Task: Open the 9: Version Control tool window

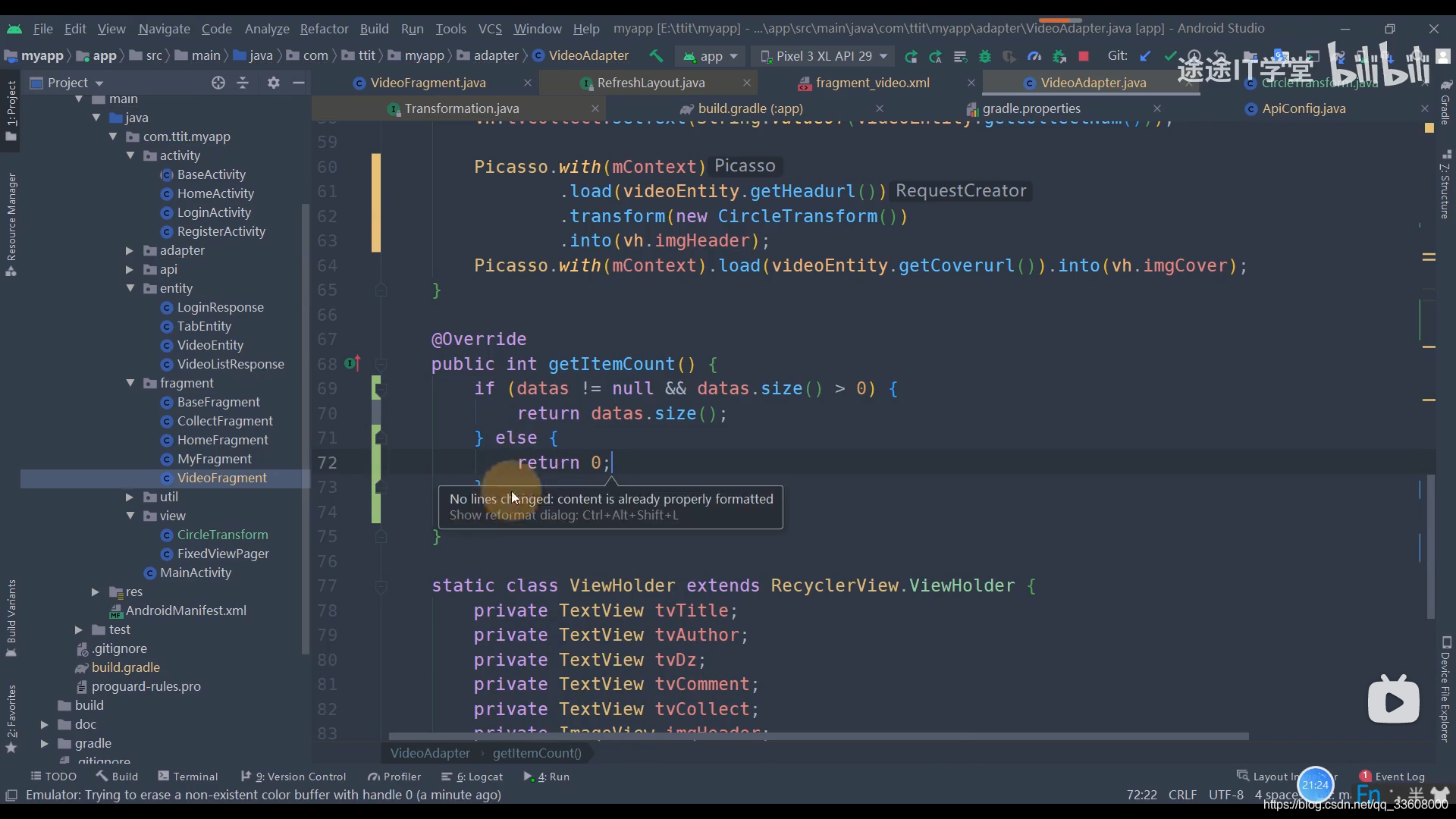Action: [x=293, y=776]
